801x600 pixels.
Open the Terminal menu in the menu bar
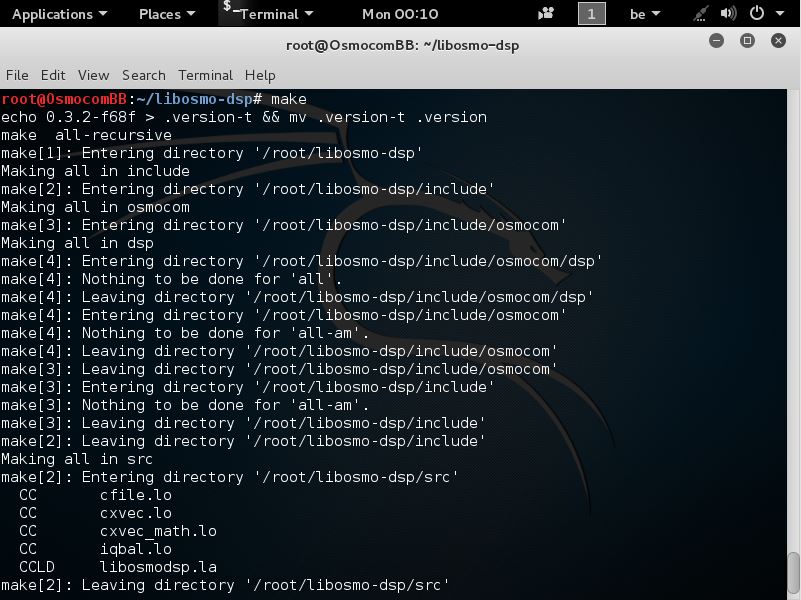pyautogui.click(x=205, y=76)
